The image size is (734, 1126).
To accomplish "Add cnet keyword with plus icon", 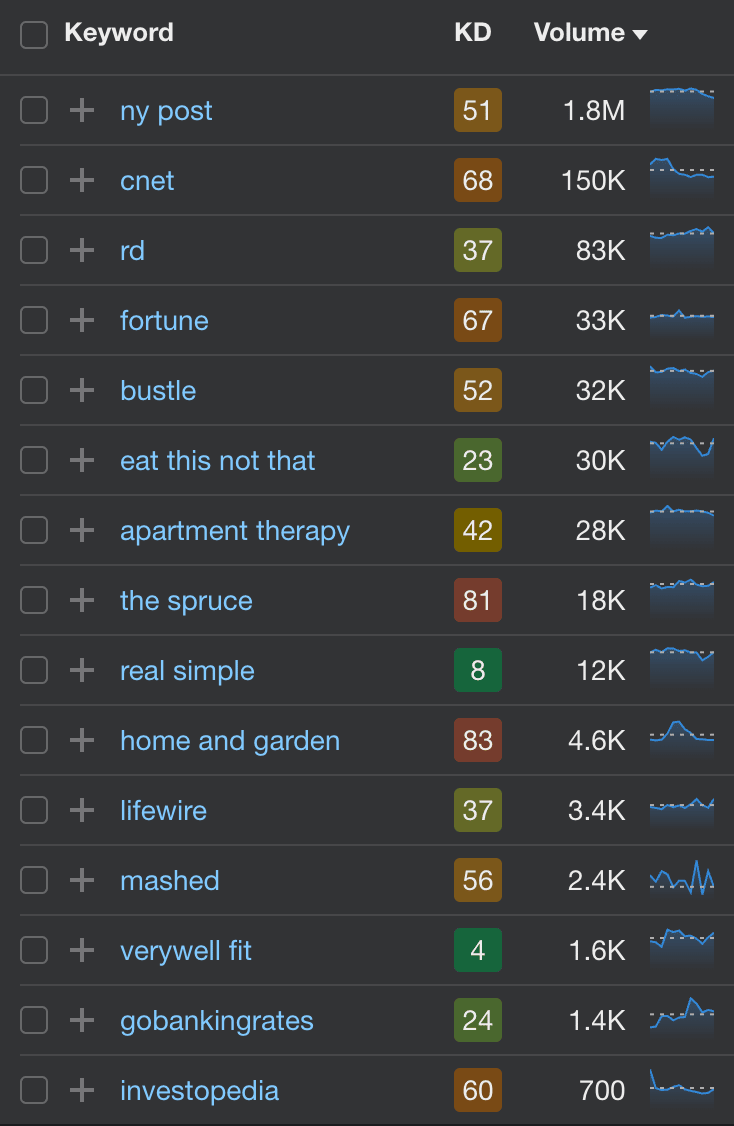I will click(82, 180).
